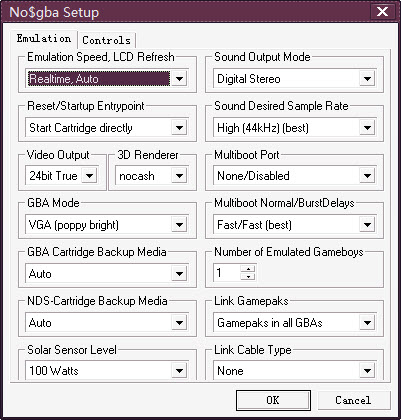Decrease the Number of Emulated Gameboys
401x420 pixels.
pos(248,277)
